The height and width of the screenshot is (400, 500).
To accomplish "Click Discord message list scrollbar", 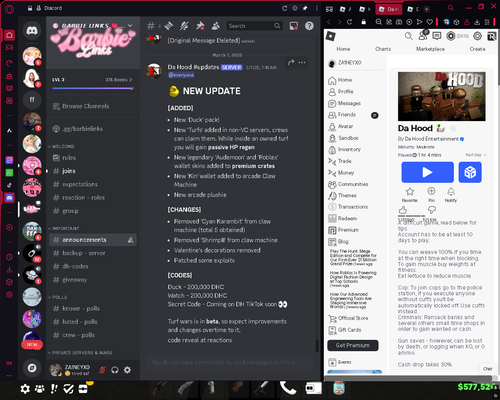I will point(317,346).
